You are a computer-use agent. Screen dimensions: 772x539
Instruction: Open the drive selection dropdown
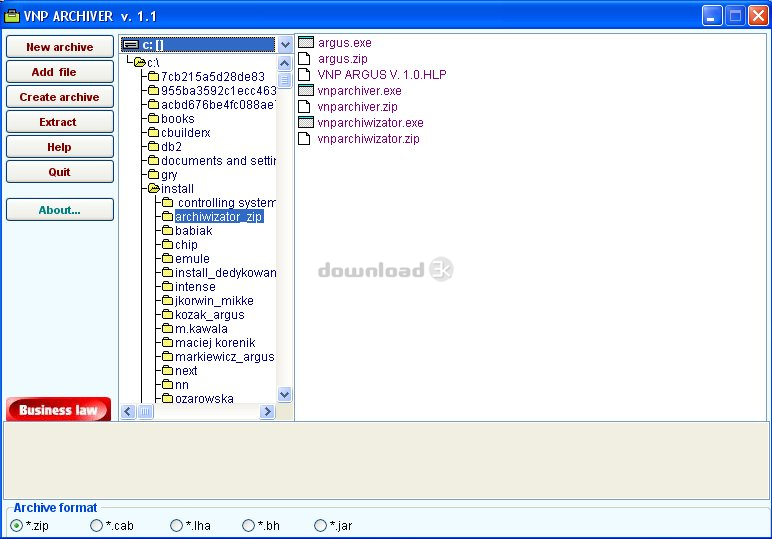tap(285, 45)
